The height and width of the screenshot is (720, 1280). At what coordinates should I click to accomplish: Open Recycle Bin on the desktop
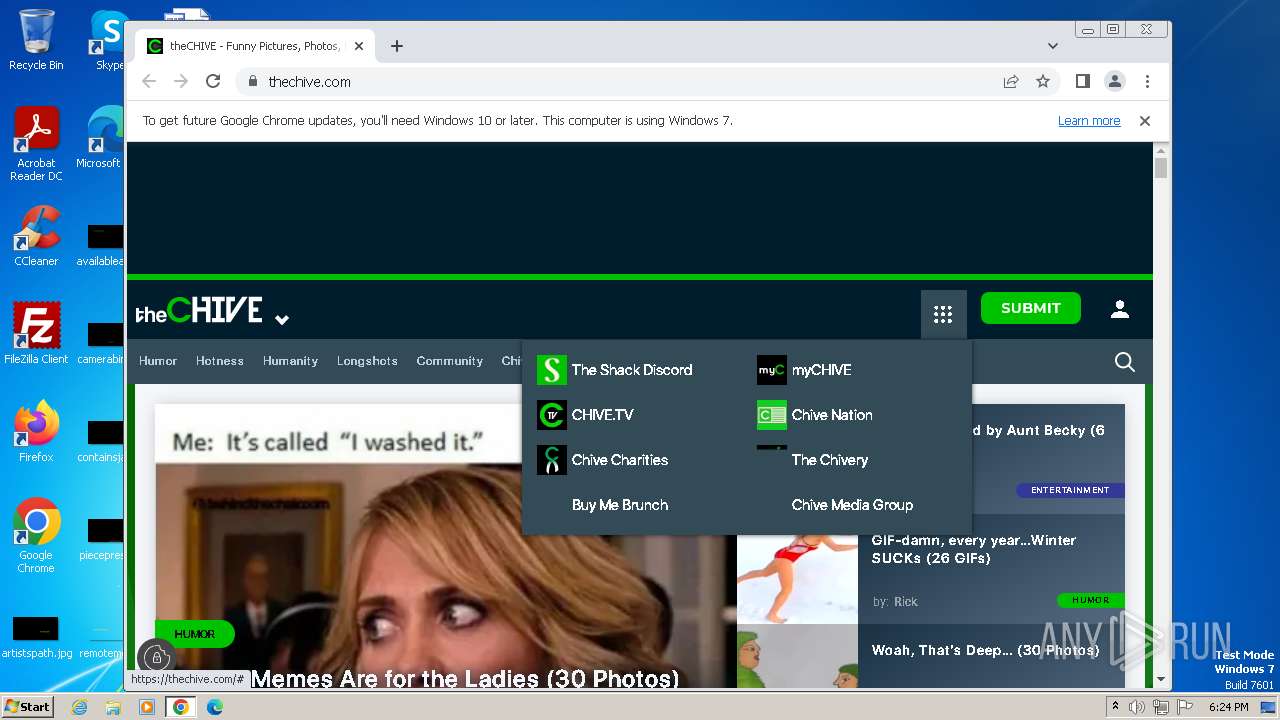coord(36,40)
